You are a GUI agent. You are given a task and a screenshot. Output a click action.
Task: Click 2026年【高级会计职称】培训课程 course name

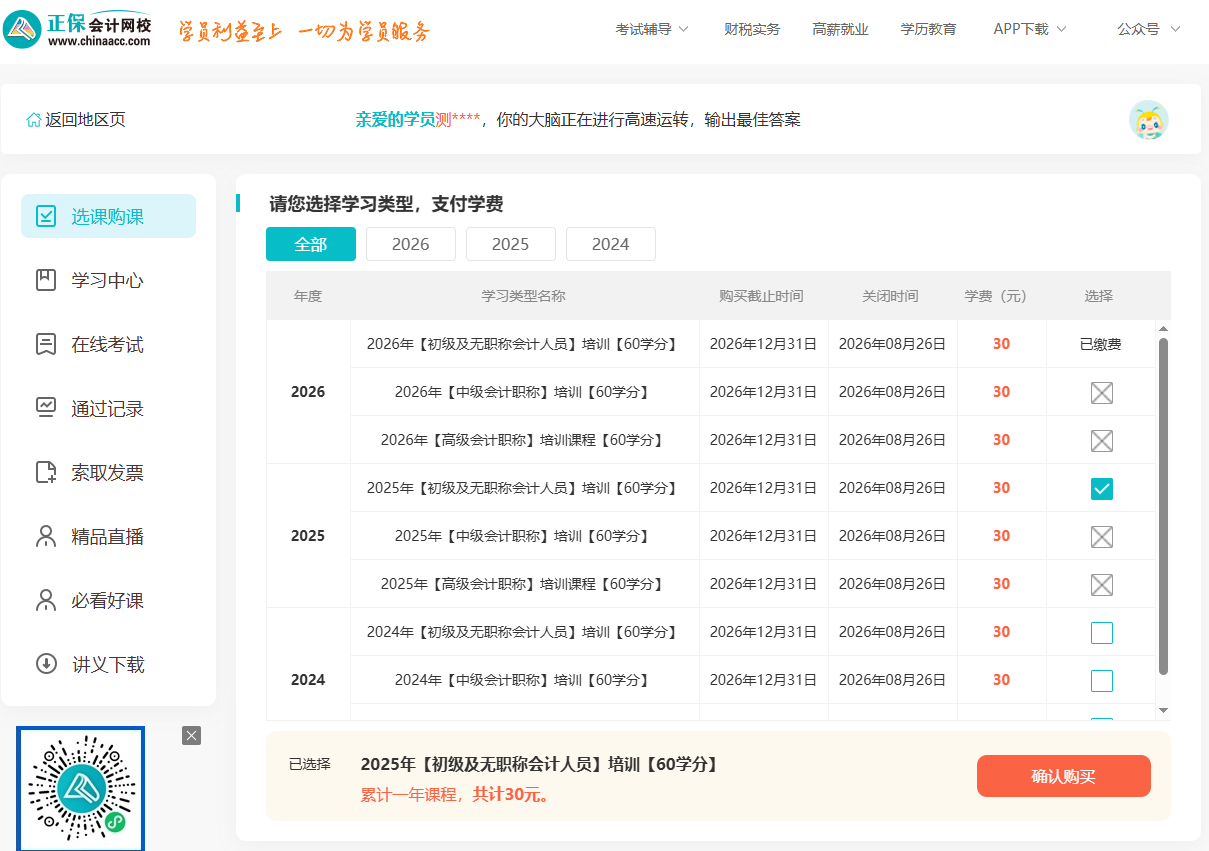click(x=524, y=440)
